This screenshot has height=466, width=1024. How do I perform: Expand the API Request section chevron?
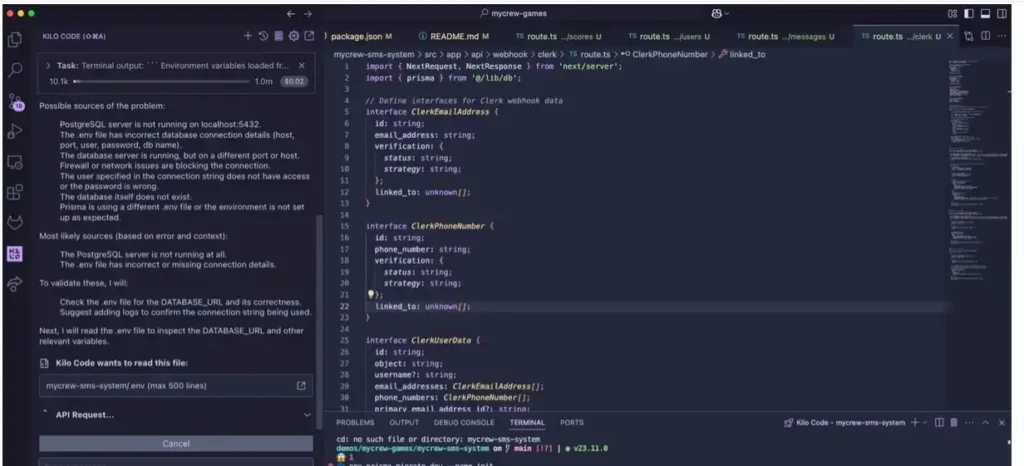pyautogui.click(x=307, y=414)
